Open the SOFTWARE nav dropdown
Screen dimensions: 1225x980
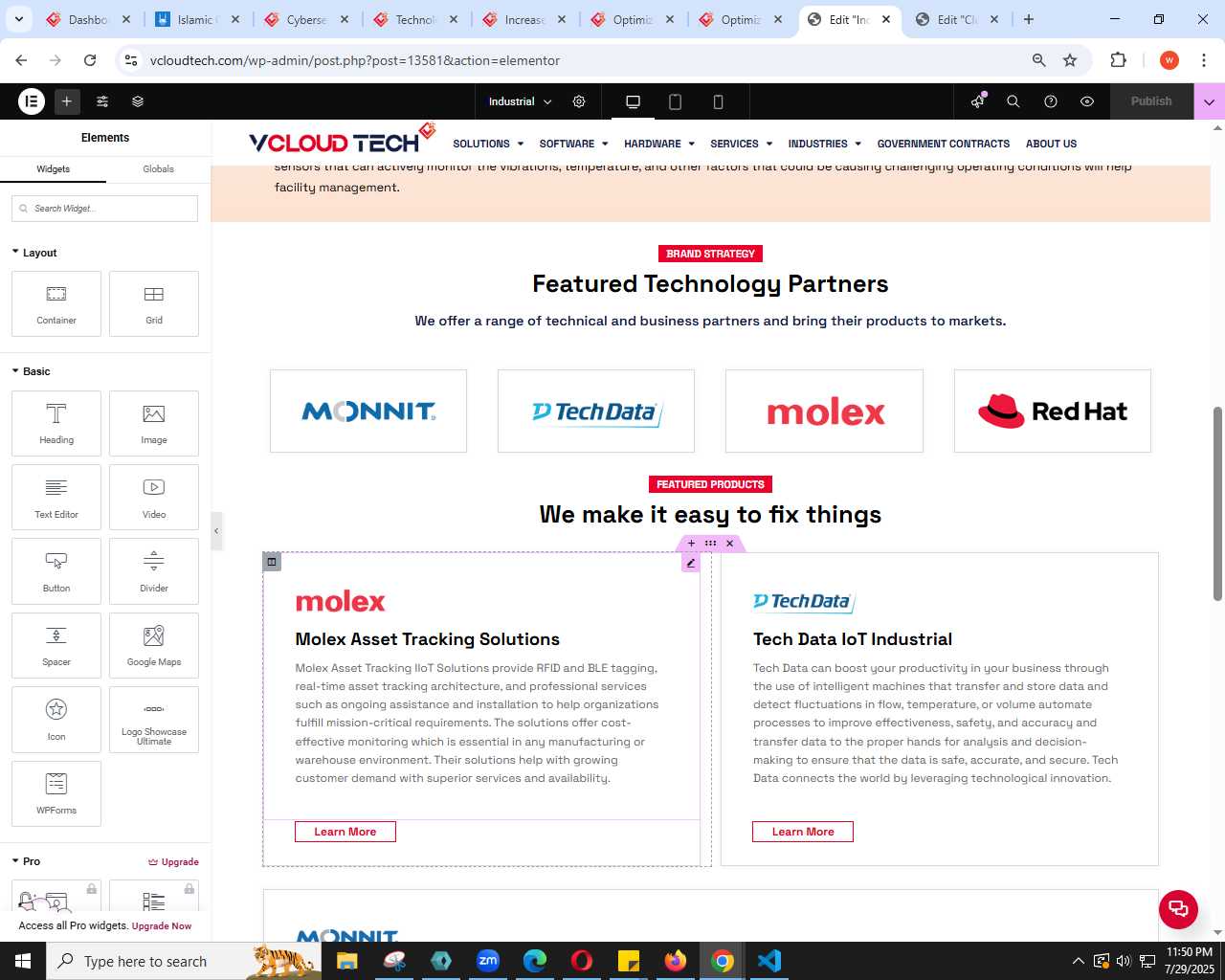[573, 144]
